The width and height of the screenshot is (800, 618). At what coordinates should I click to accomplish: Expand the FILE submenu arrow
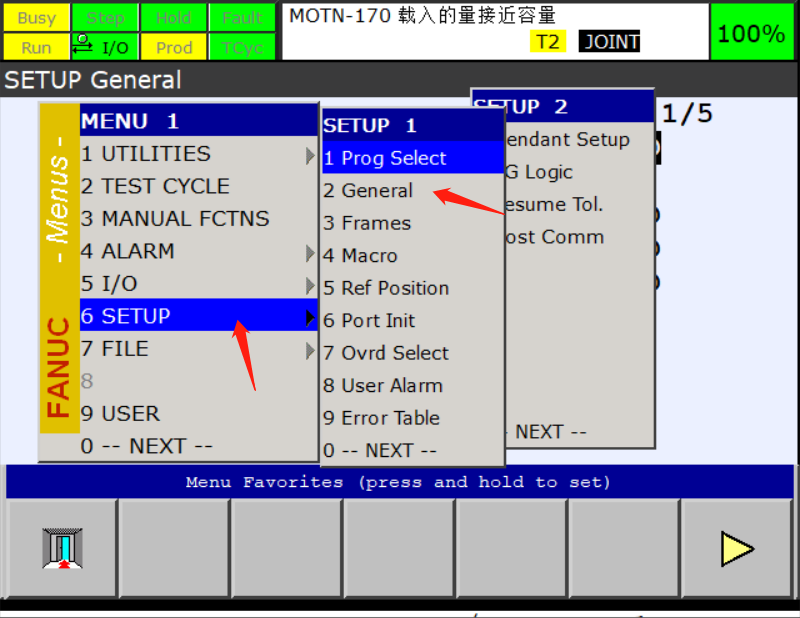pos(310,350)
